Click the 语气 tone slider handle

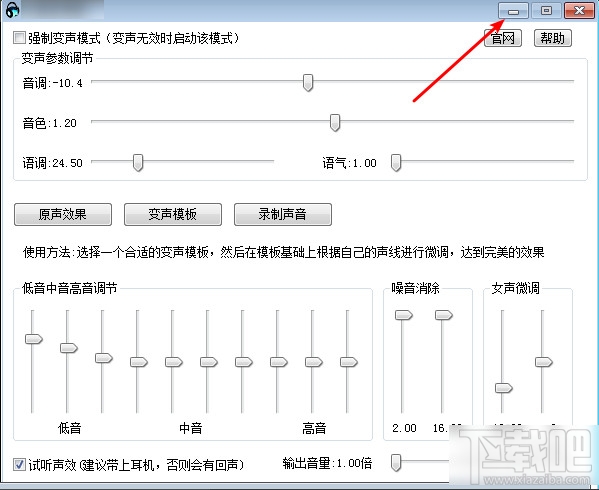pos(396,163)
